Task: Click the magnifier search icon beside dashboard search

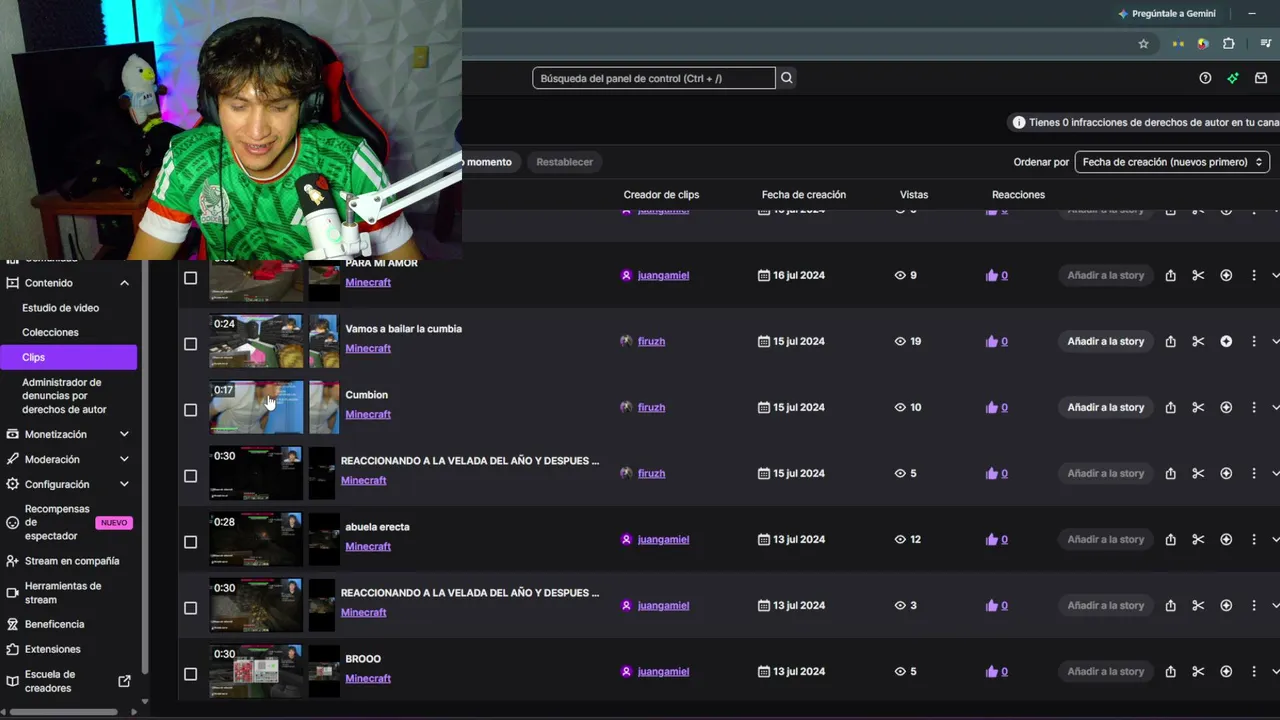Action: point(787,78)
